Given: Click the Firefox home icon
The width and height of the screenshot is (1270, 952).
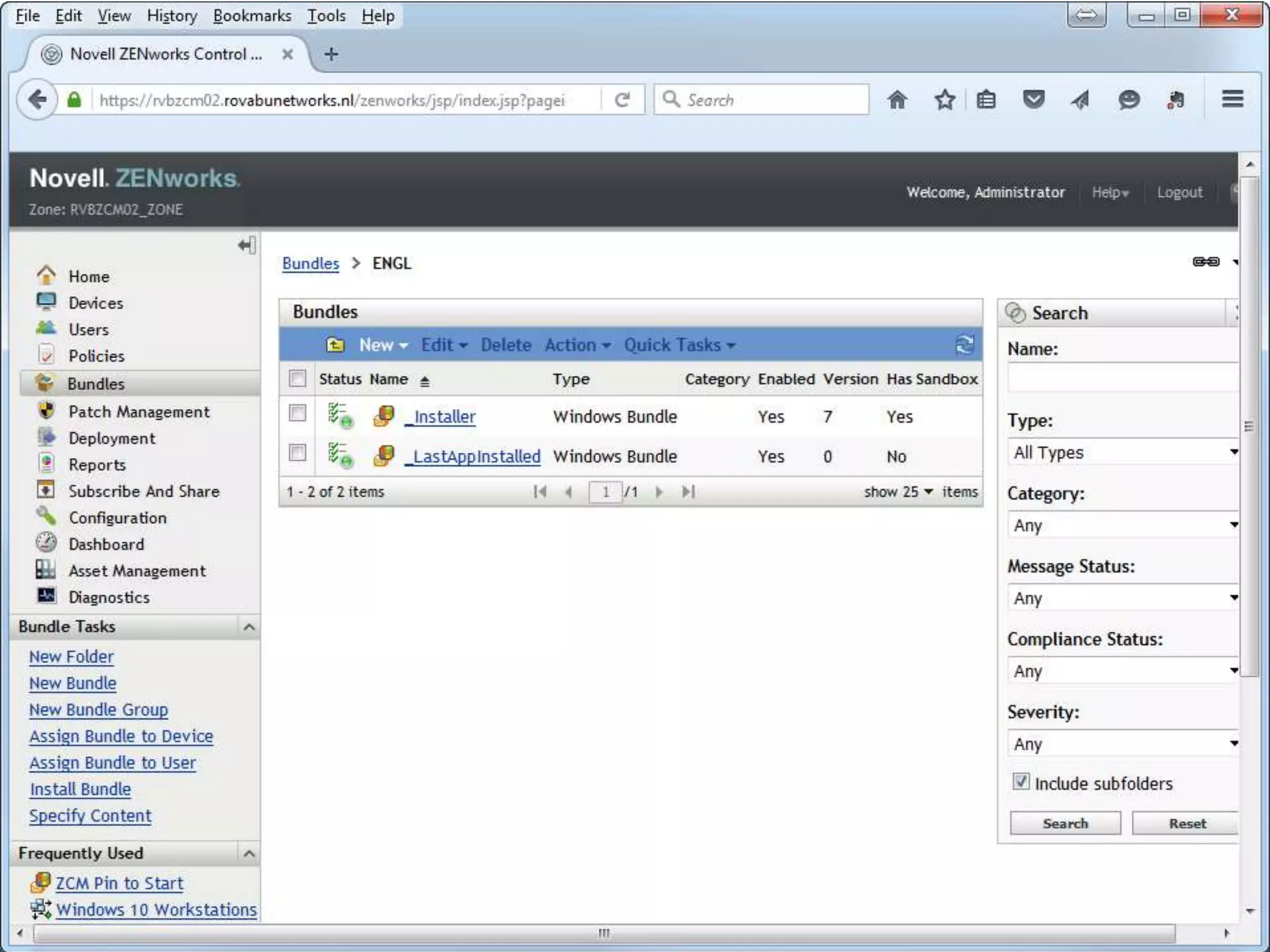Looking at the screenshot, I should [897, 100].
